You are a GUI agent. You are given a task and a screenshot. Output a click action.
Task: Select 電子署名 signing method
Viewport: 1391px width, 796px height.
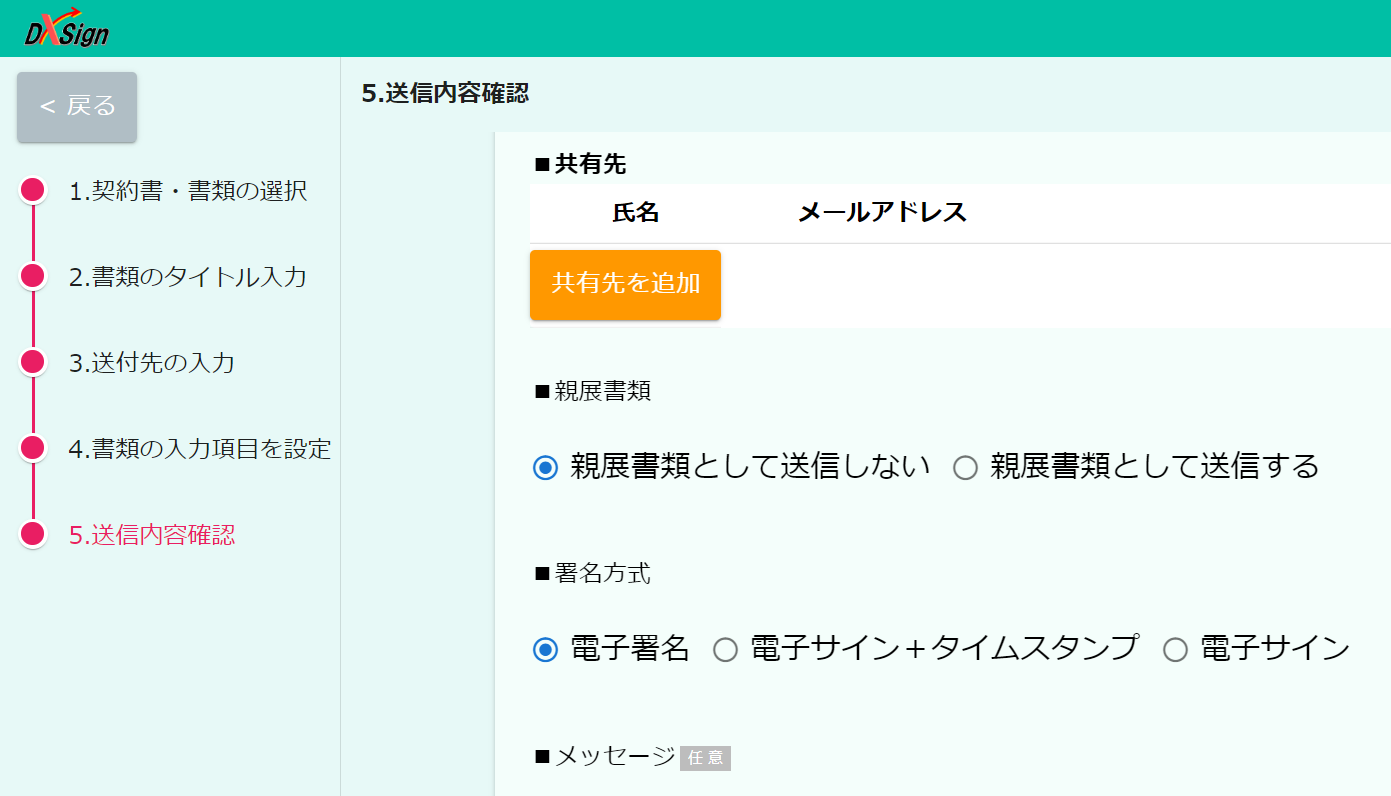(546, 648)
